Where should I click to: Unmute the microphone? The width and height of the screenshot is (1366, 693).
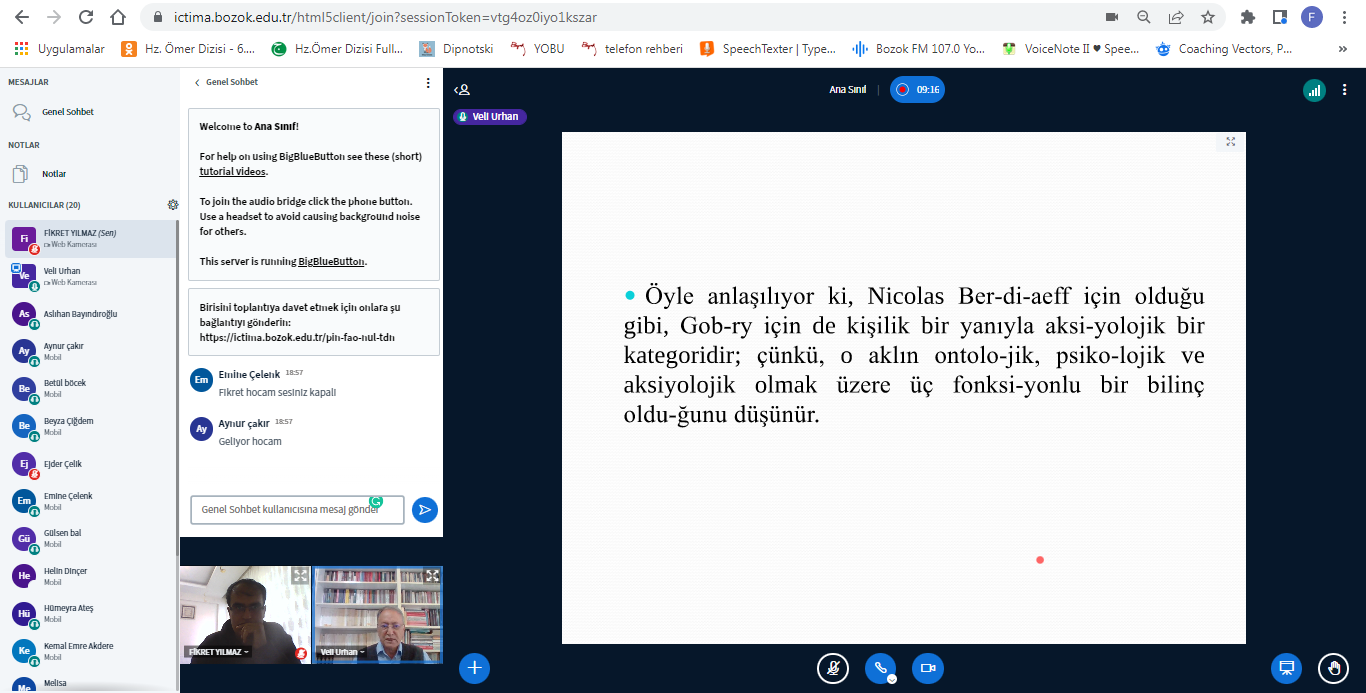832,668
